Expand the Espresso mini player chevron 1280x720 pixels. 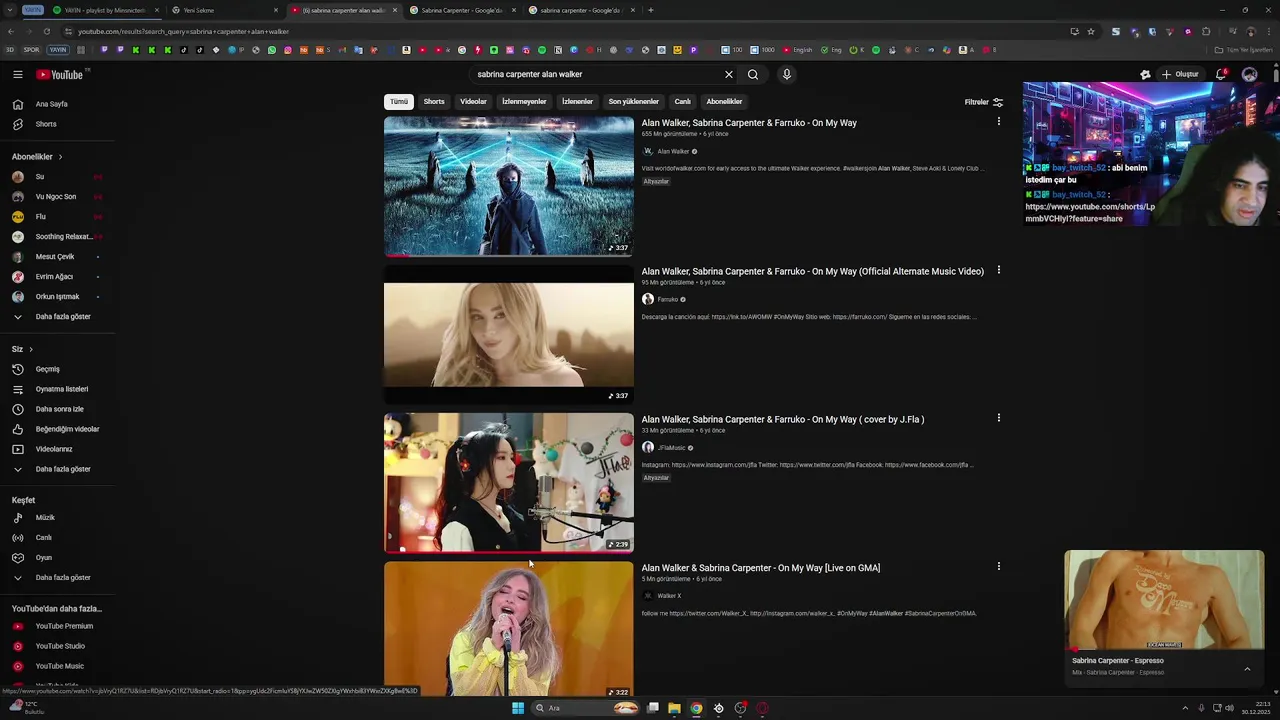[x=1247, y=668]
